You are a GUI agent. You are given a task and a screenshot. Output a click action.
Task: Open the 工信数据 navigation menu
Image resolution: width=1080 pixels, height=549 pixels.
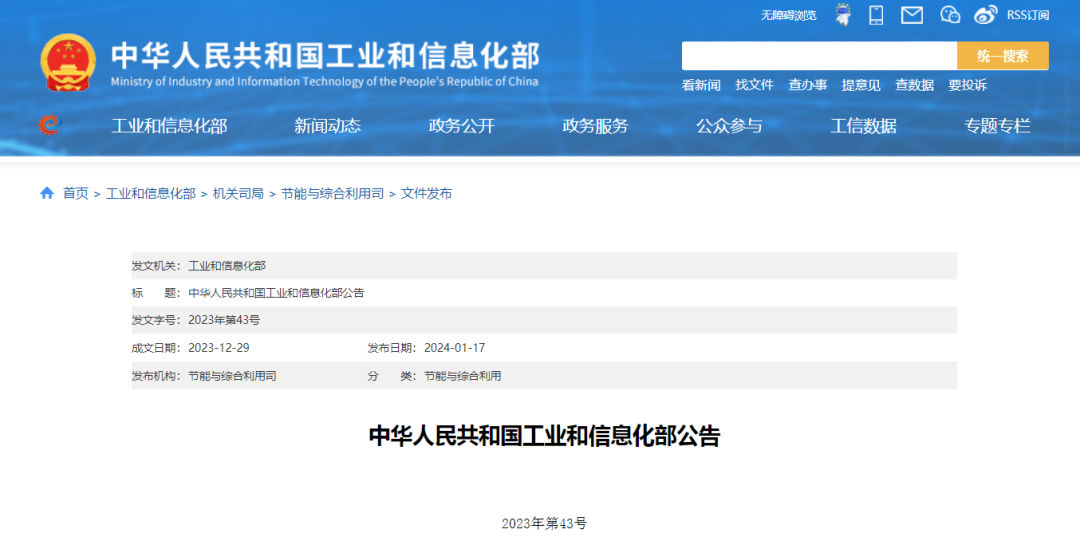point(863,125)
